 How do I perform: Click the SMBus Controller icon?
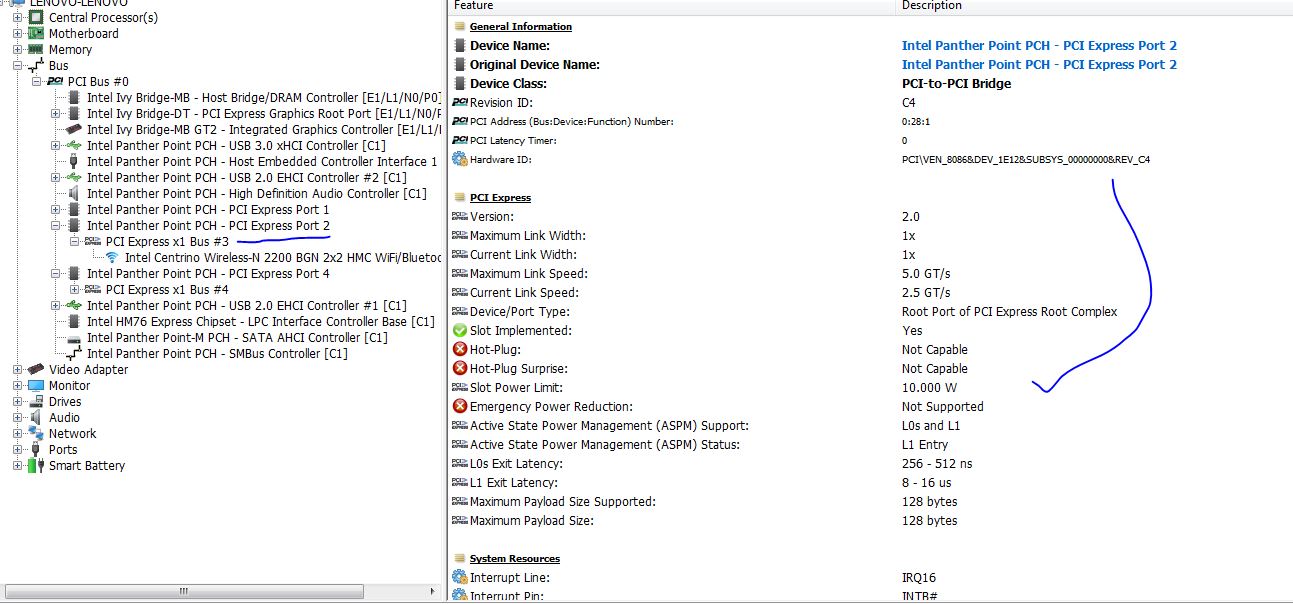tap(74, 353)
